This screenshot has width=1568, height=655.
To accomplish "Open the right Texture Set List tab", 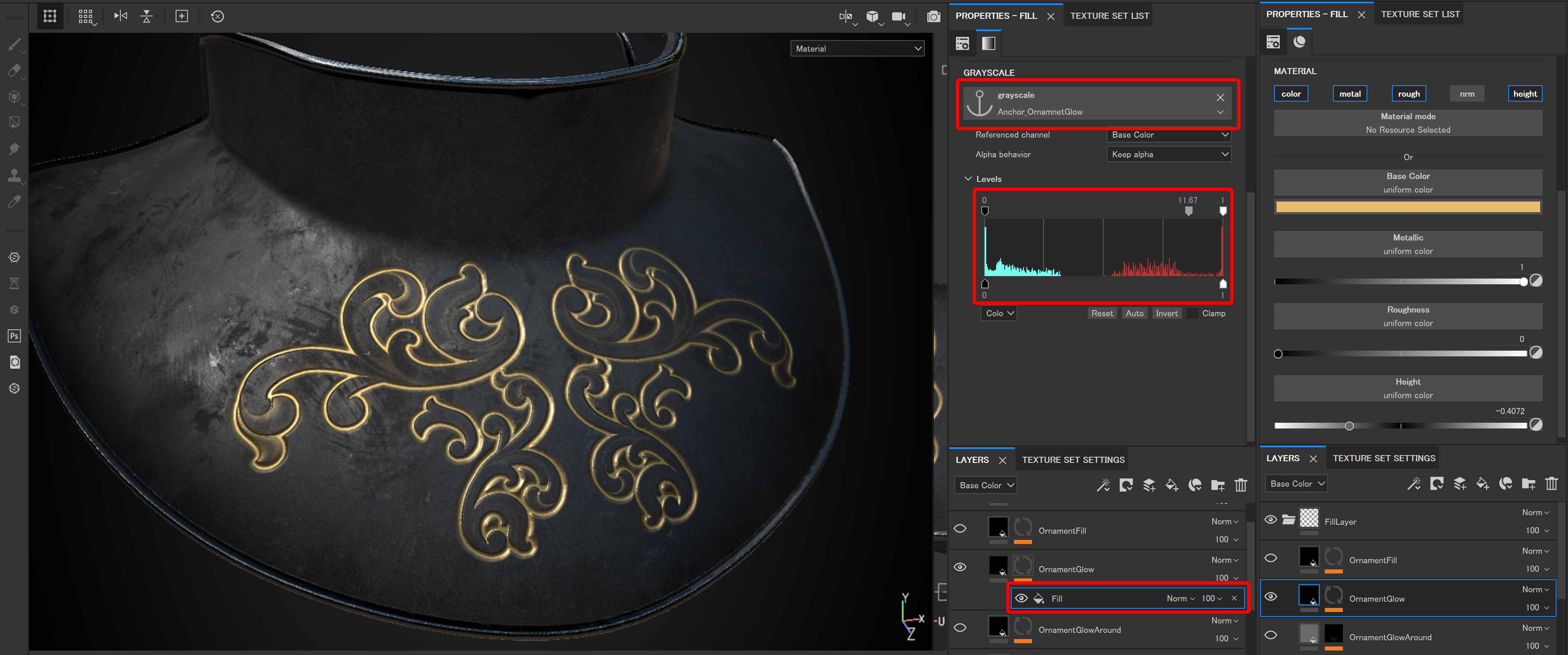I will pos(1419,14).
